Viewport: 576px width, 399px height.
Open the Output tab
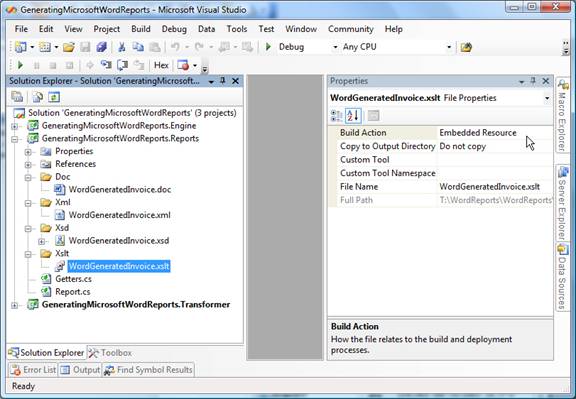tap(80, 370)
